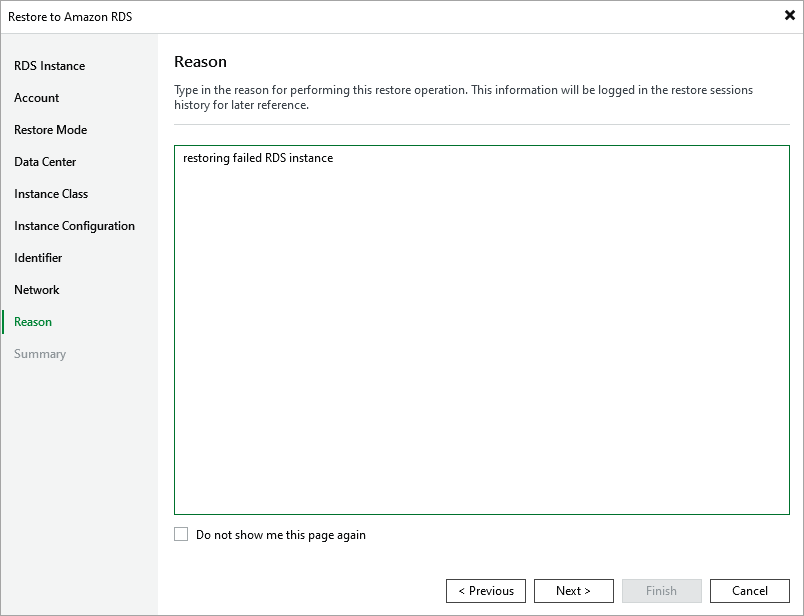Image resolution: width=804 pixels, height=616 pixels.
Task: Enable Do not show me this page again
Action: [181, 534]
